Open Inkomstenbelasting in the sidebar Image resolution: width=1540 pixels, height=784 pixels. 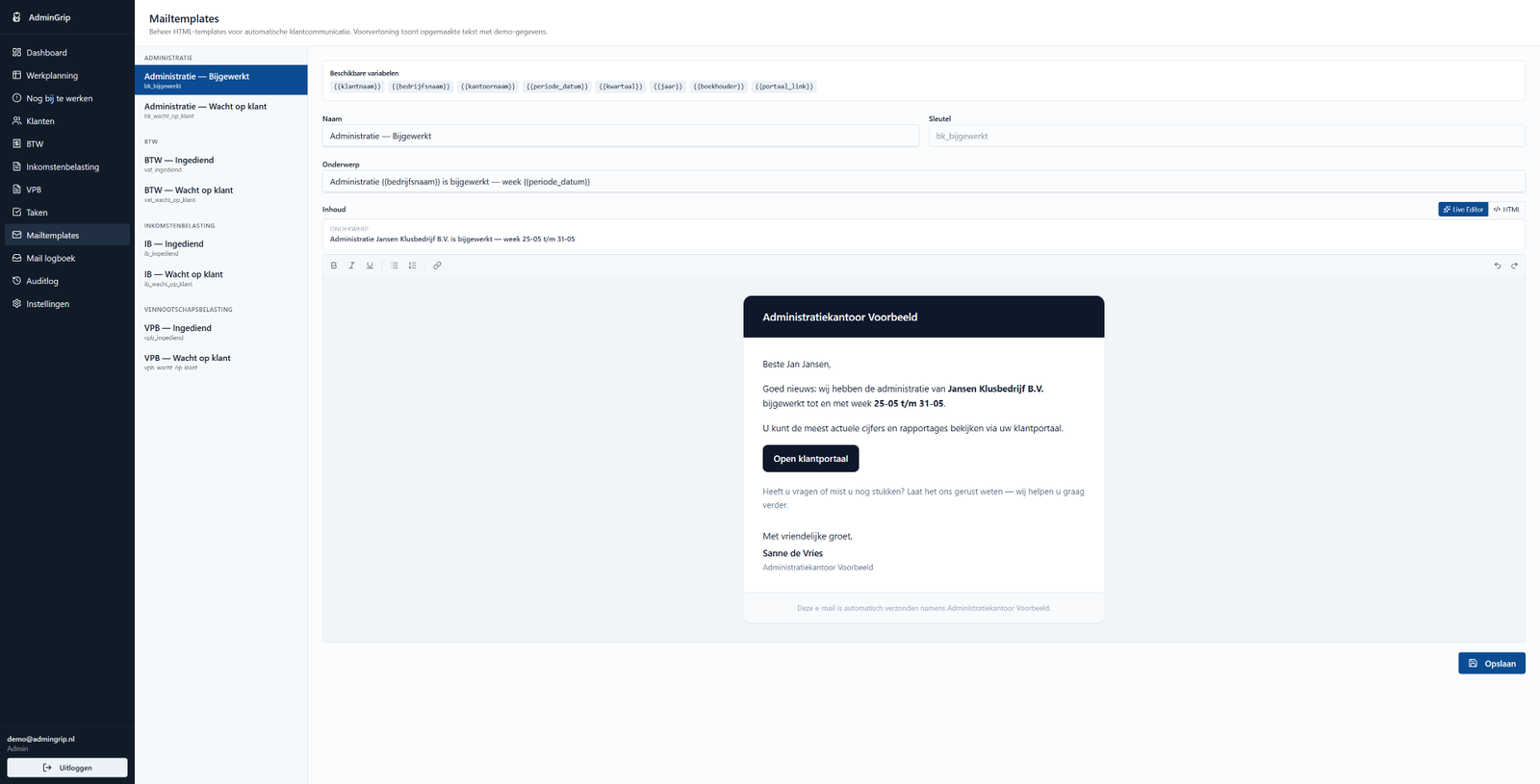[67, 166]
